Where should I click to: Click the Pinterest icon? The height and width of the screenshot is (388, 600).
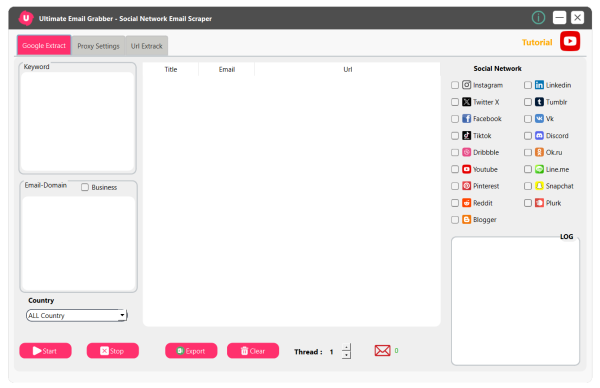click(466, 186)
